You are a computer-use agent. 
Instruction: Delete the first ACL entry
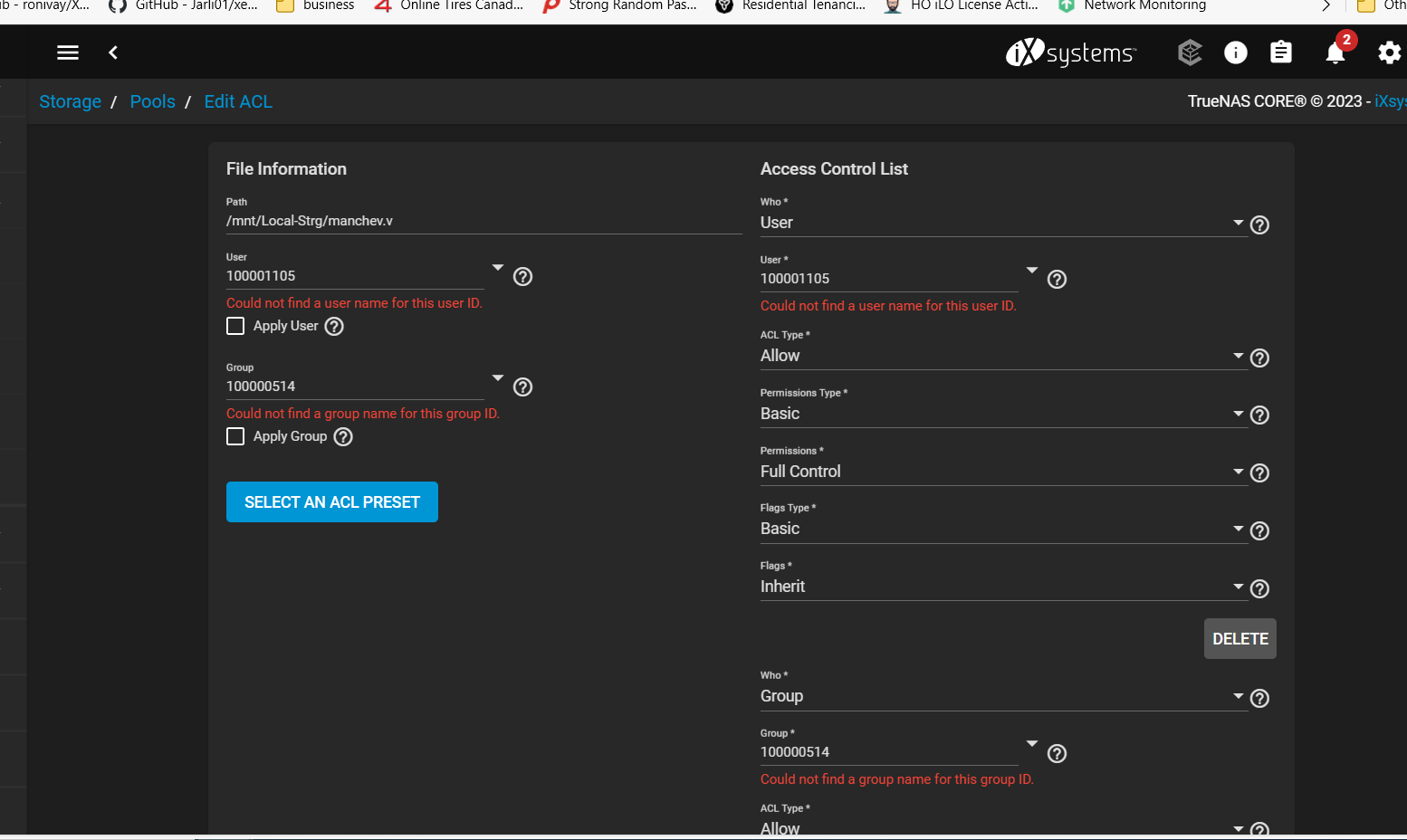coord(1239,639)
